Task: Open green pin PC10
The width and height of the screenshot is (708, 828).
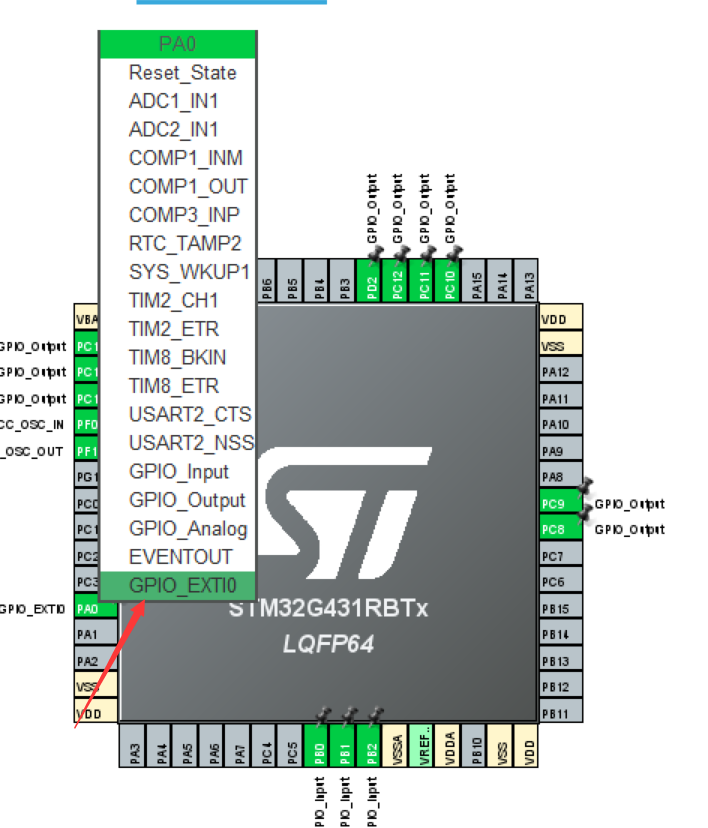Action: click(448, 281)
